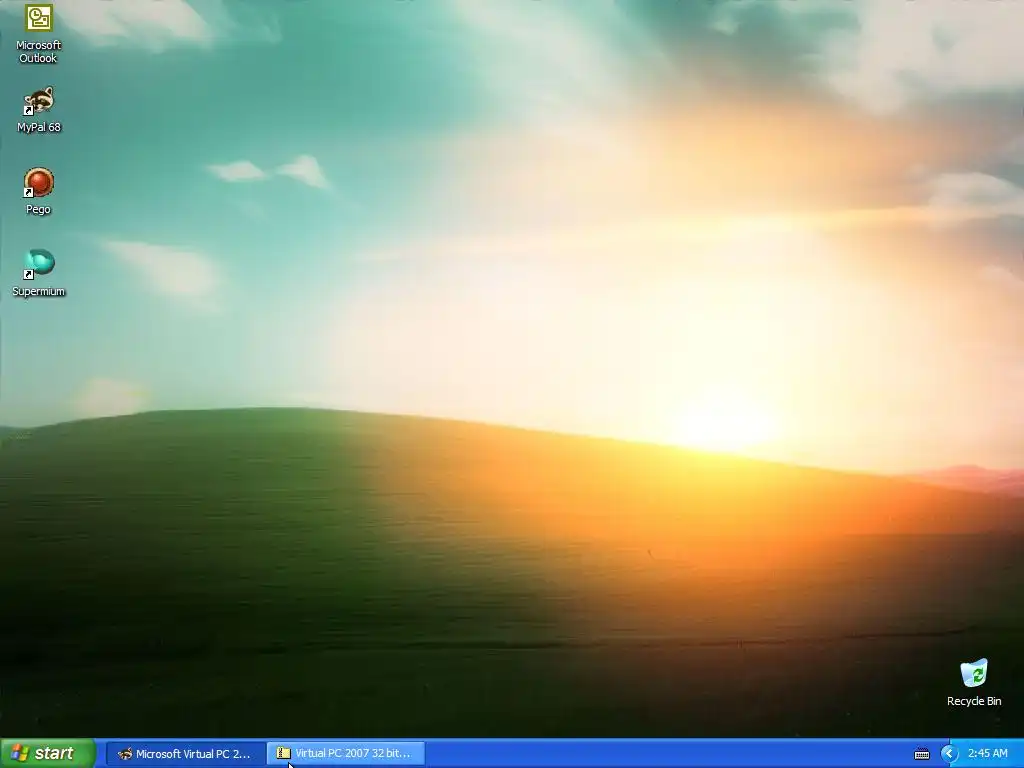Screen dimensions: 1024x768
Task: Switch to Virtual PC 2007 32 bit... taskbar window
Action: click(346, 754)
